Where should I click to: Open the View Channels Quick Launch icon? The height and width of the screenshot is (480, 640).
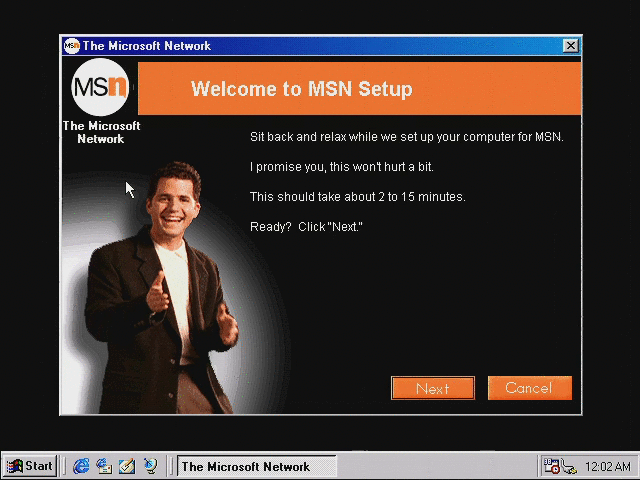(x=150, y=466)
